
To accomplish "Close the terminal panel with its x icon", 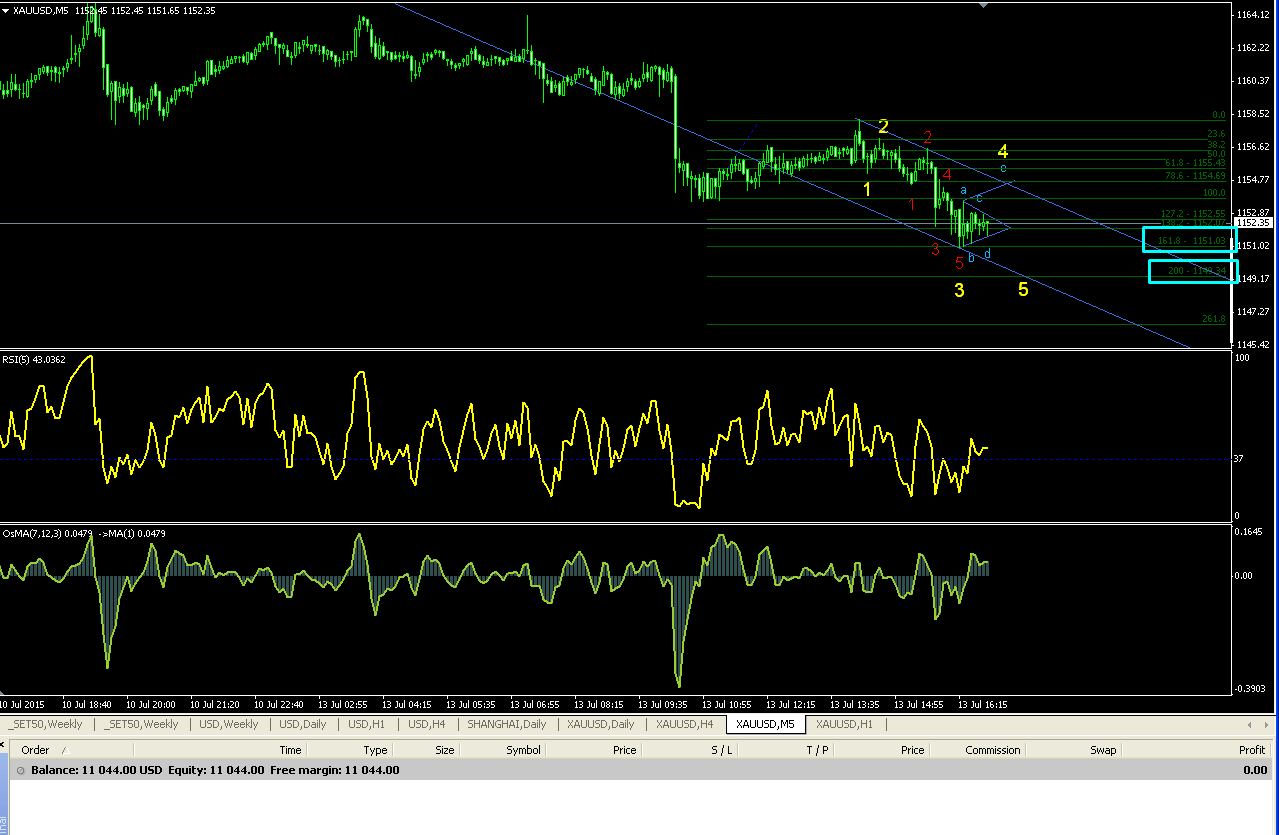I will [3, 745].
